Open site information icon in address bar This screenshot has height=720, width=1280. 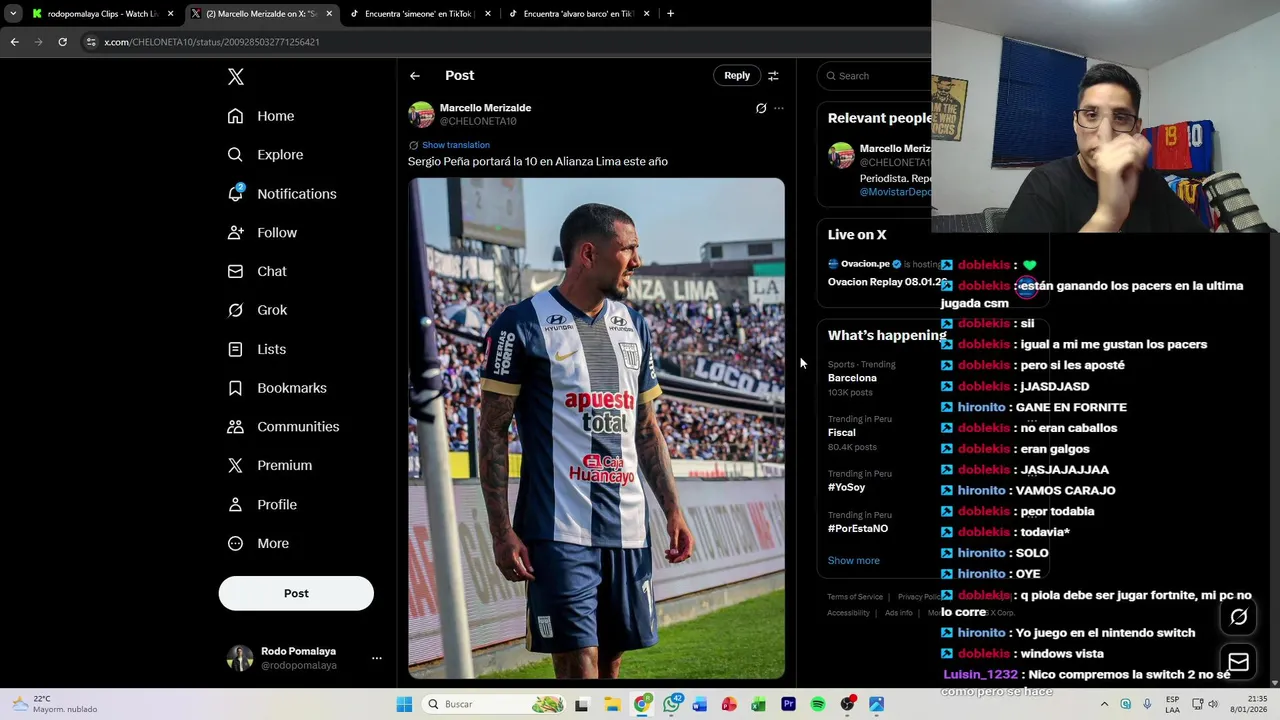pyautogui.click(x=92, y=42)
